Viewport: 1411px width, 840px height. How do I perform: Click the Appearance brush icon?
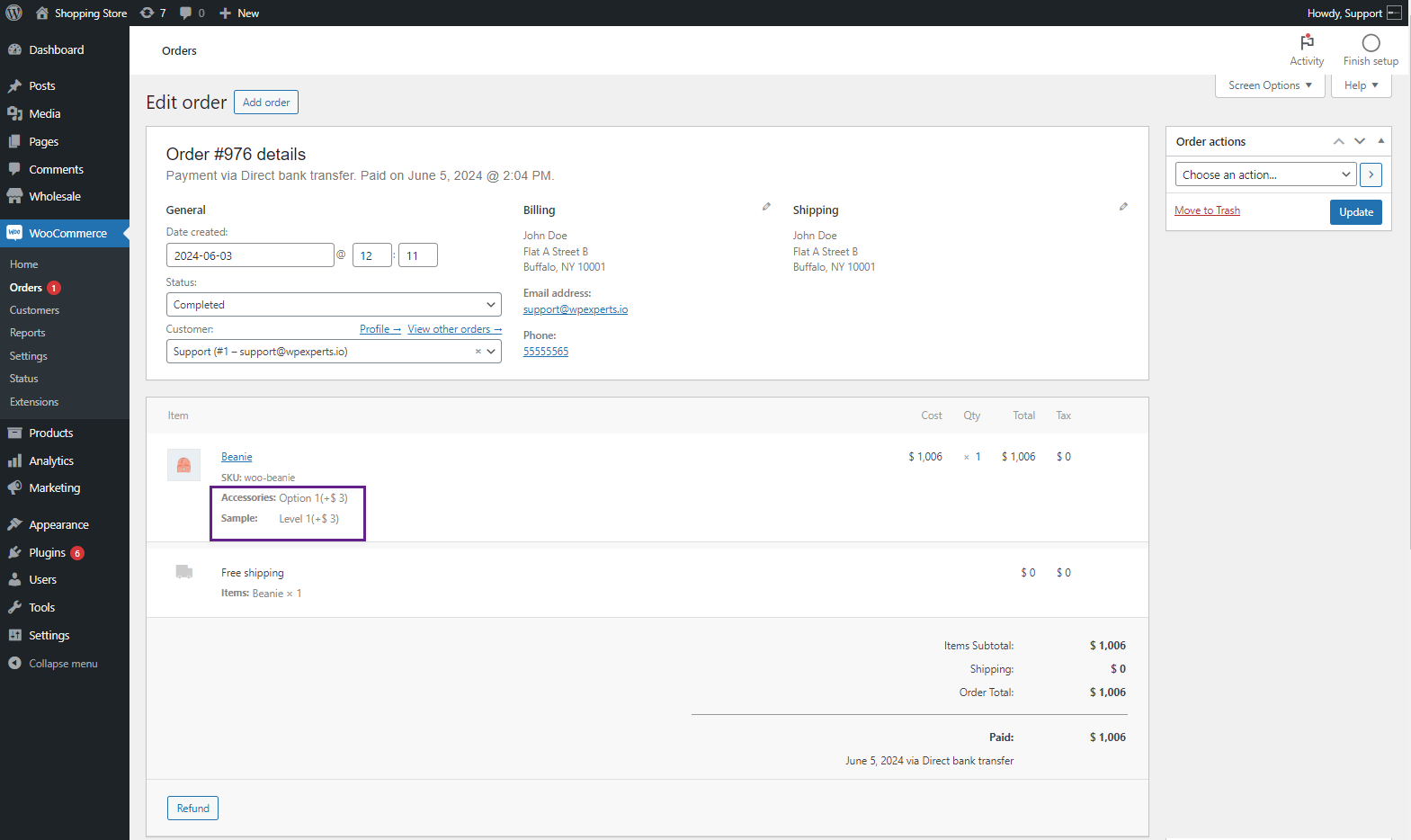(x=14, y=524)
